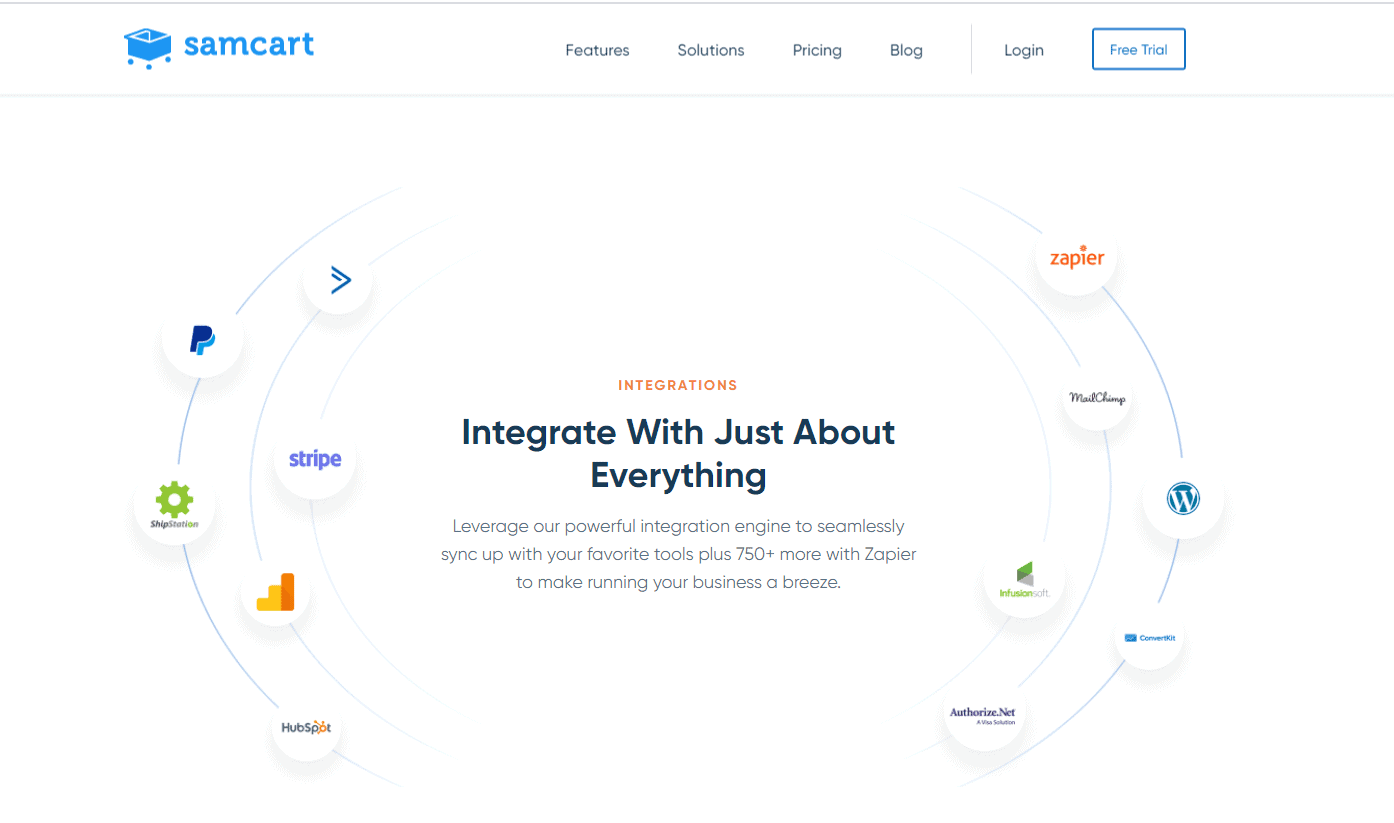
Task: Start a Free Trial button
Action: click(1139, 49)
